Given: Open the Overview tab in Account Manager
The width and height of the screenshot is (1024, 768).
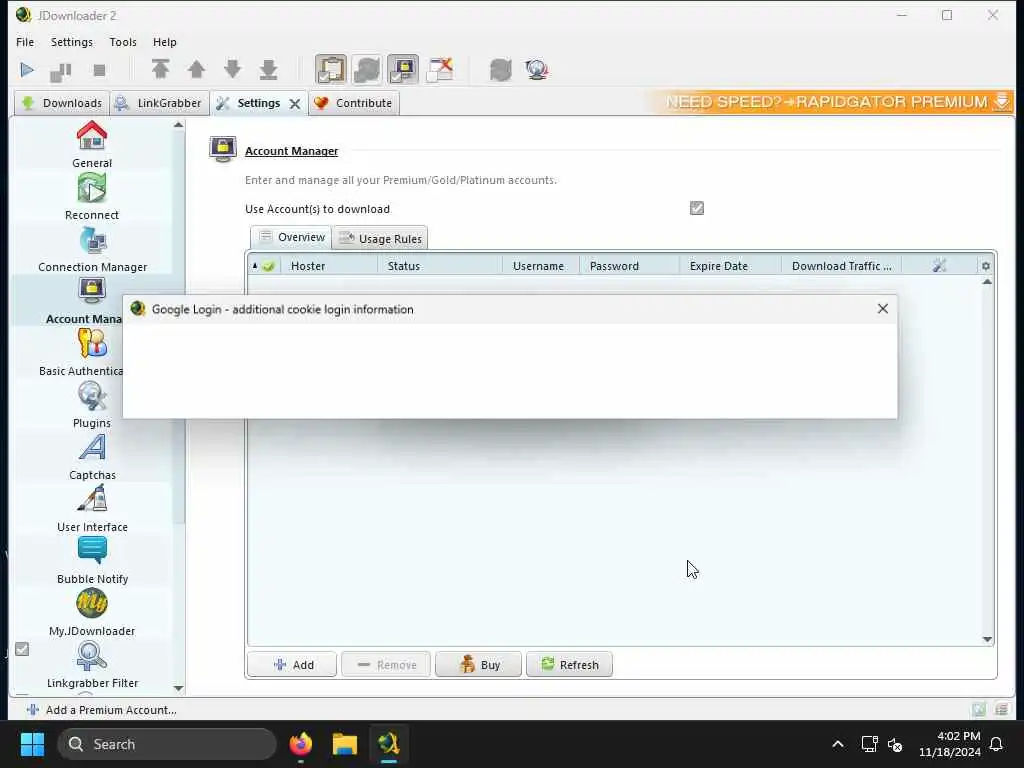Looking at the screenshot, I should point(291,237).
